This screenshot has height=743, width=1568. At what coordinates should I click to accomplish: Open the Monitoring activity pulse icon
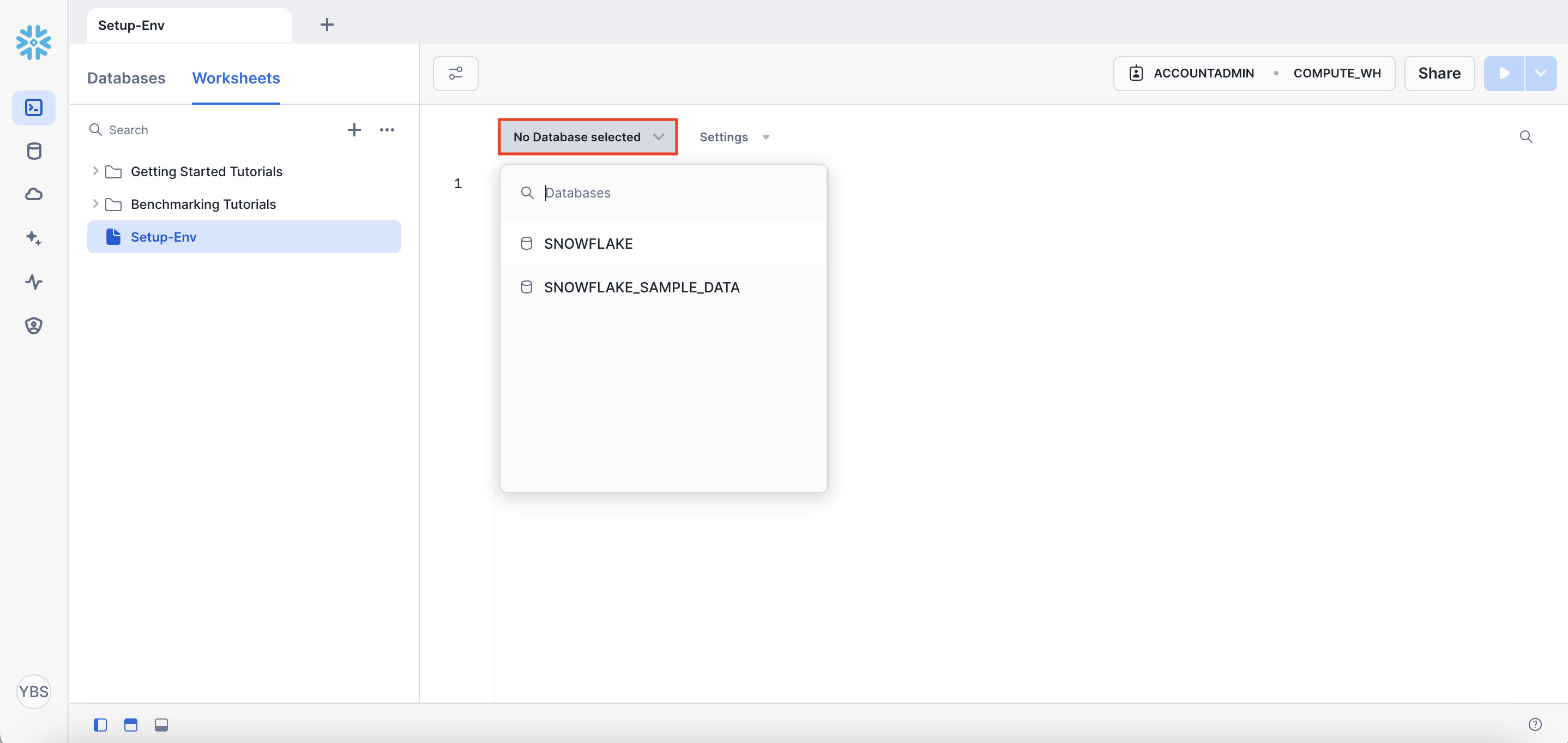pyautogui.click(x=34, y=281)
